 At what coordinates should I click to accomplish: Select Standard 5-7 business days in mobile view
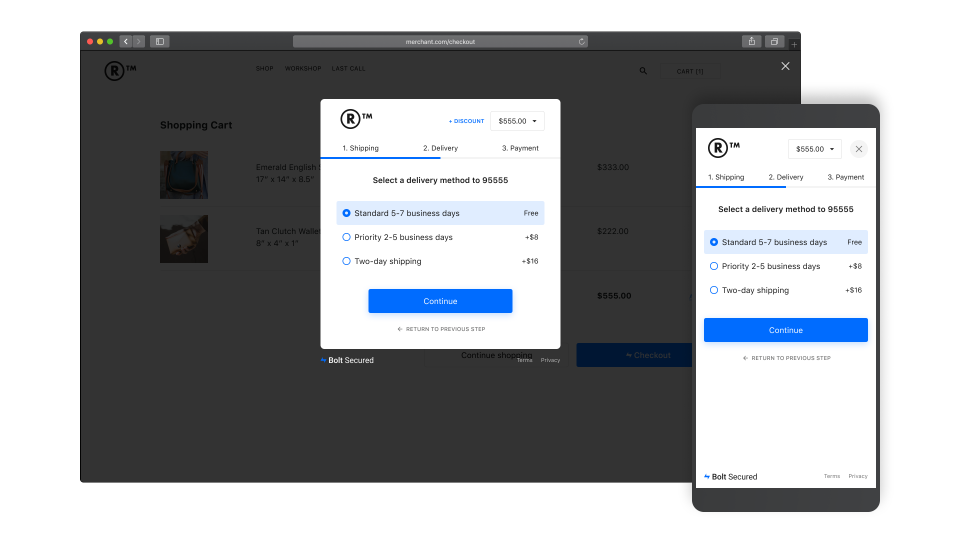coord(786,242)
